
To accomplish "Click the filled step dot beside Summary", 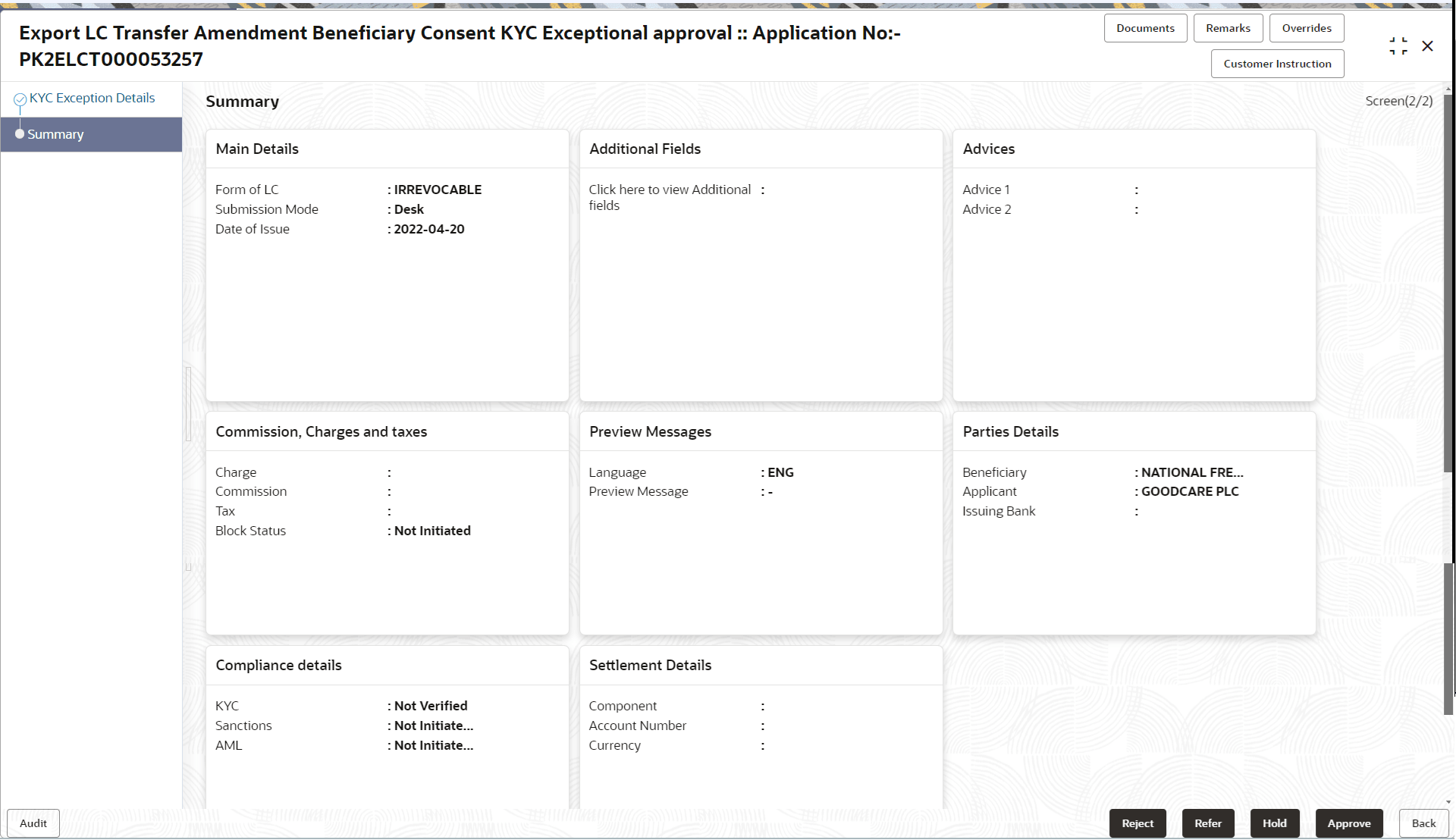I will tap(20, 134).
